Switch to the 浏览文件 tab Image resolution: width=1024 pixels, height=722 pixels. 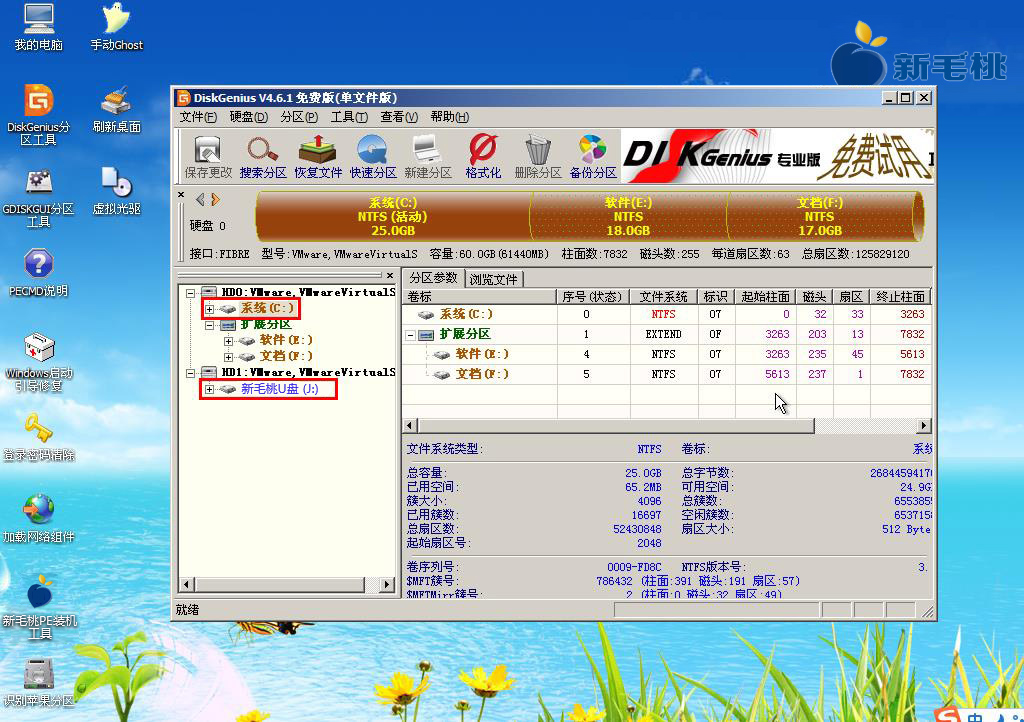tap(493, 279)
